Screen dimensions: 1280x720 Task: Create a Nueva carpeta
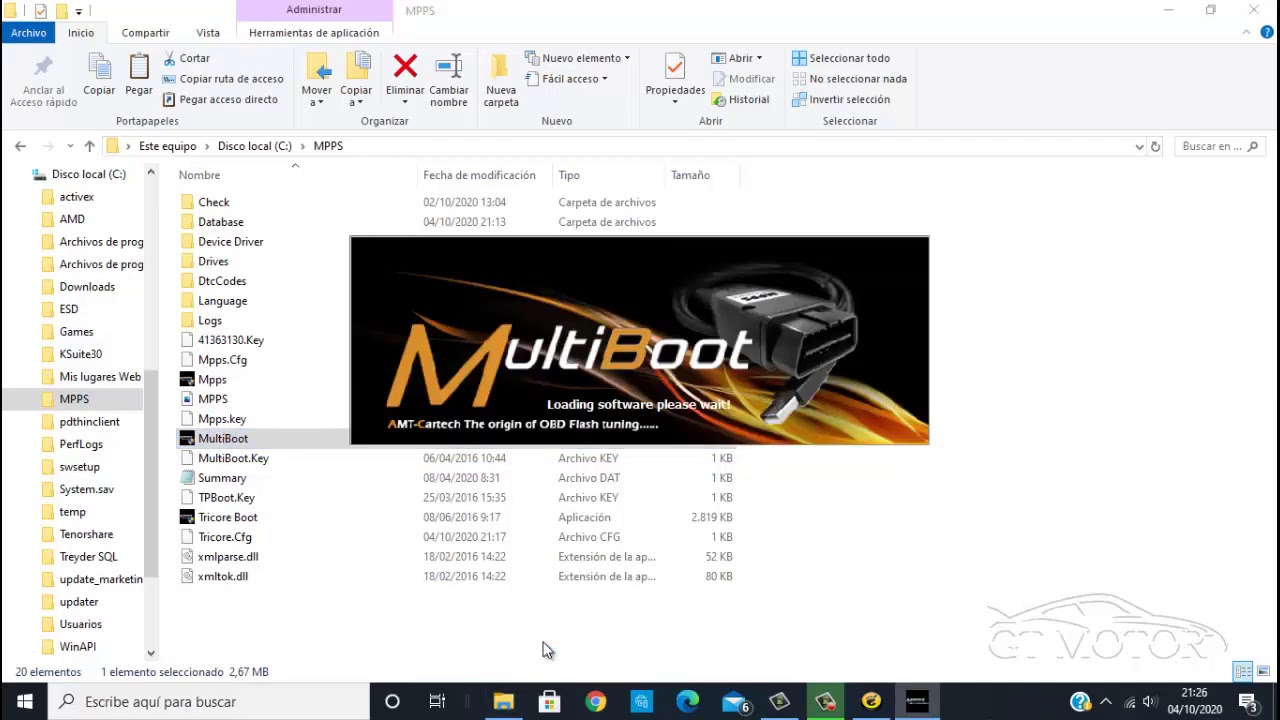[501, 80]
